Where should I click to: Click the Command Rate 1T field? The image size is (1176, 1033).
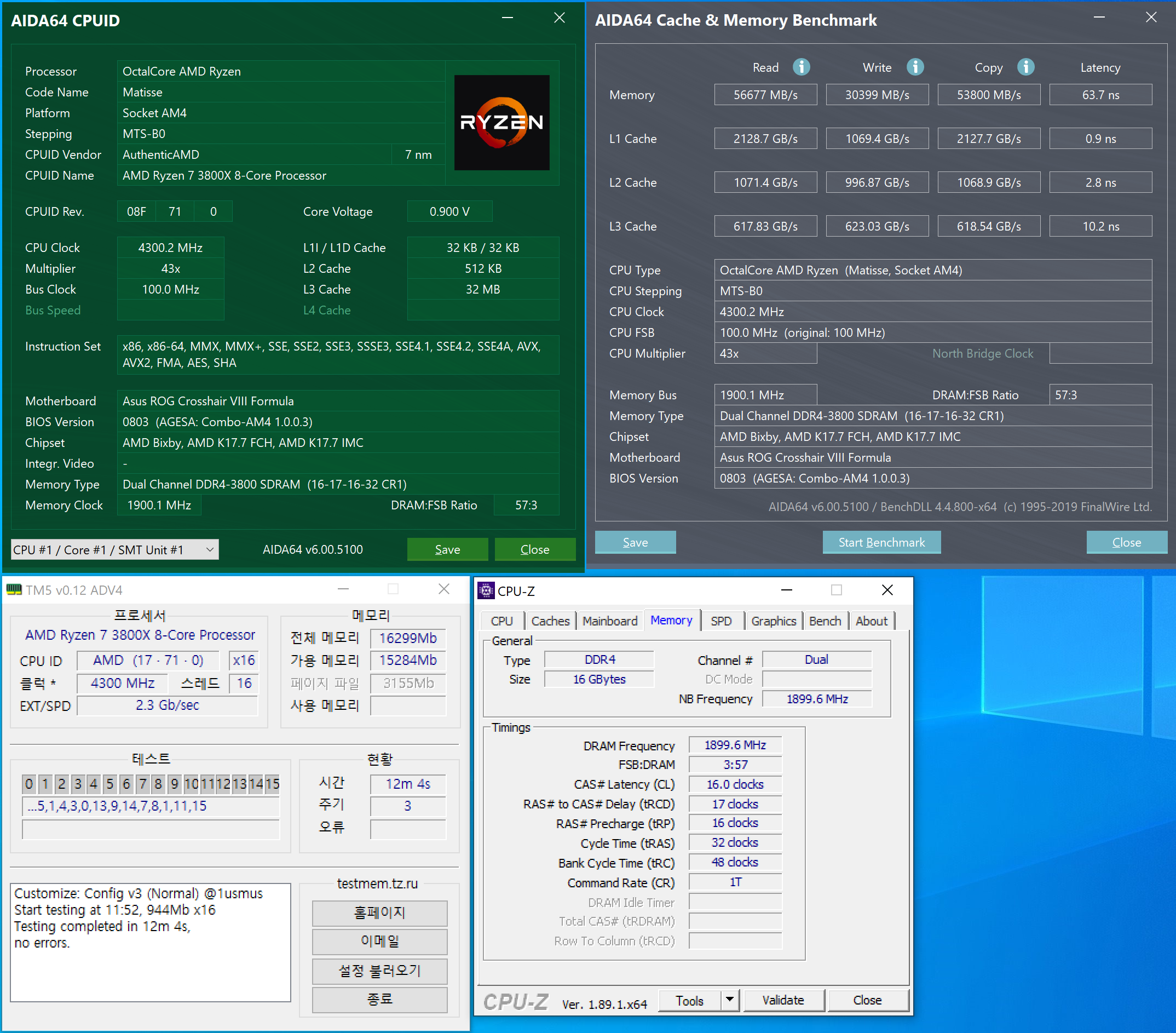pos(735,882)
